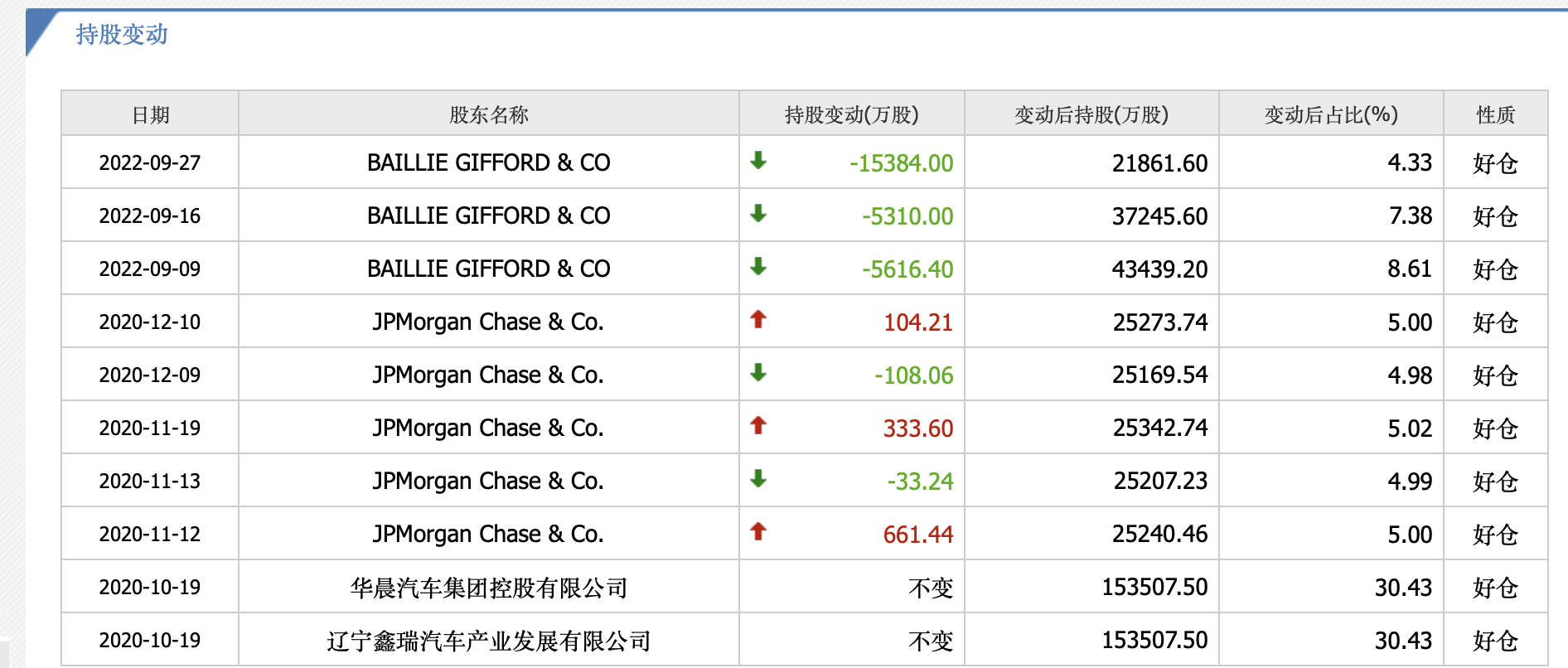Click BAILLIE GIFFORD & CO in 2022-09-27 row
Screen dimensions: 1568x668
point(488,162)
